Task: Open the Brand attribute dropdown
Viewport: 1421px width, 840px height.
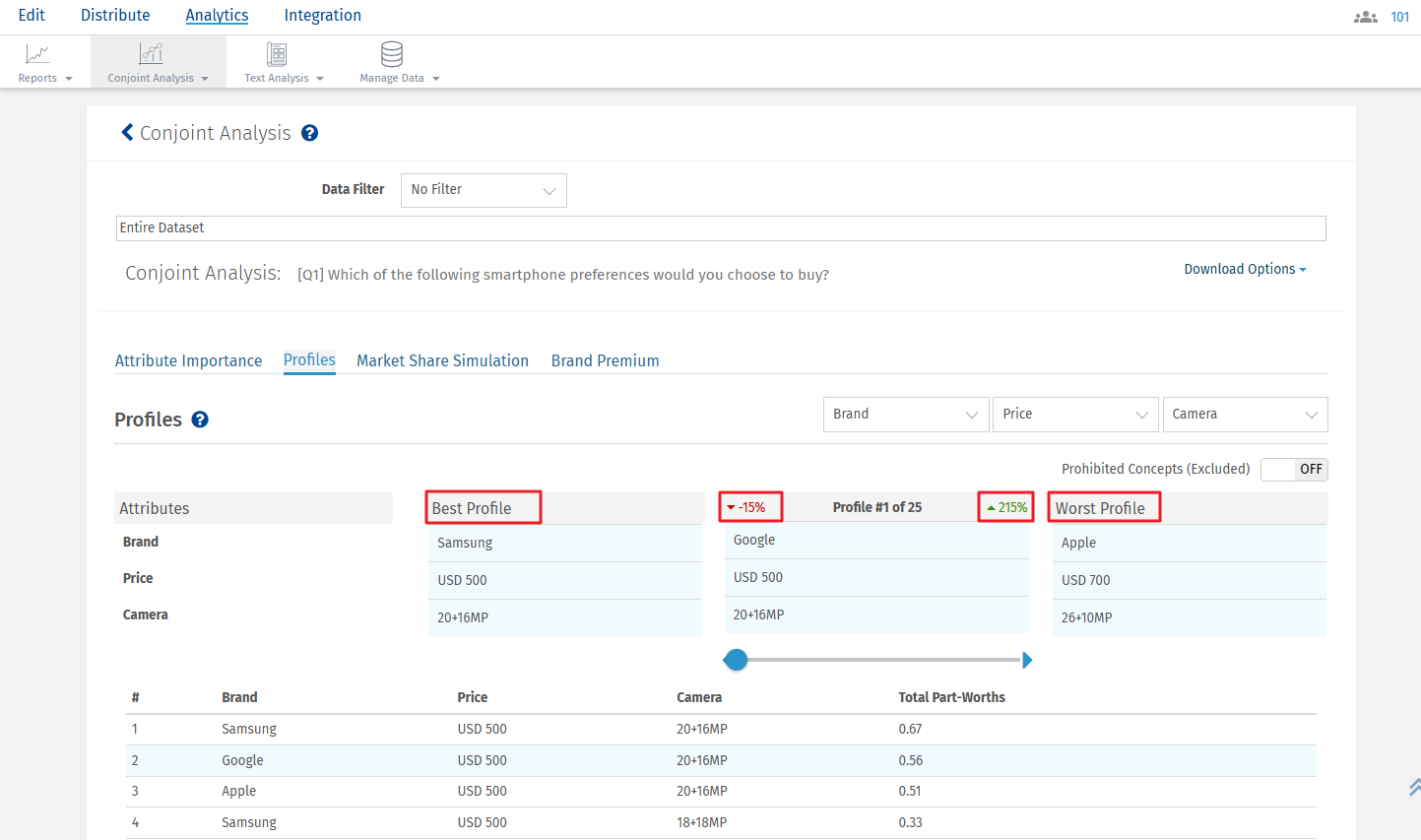Action: tap(906, 415)
